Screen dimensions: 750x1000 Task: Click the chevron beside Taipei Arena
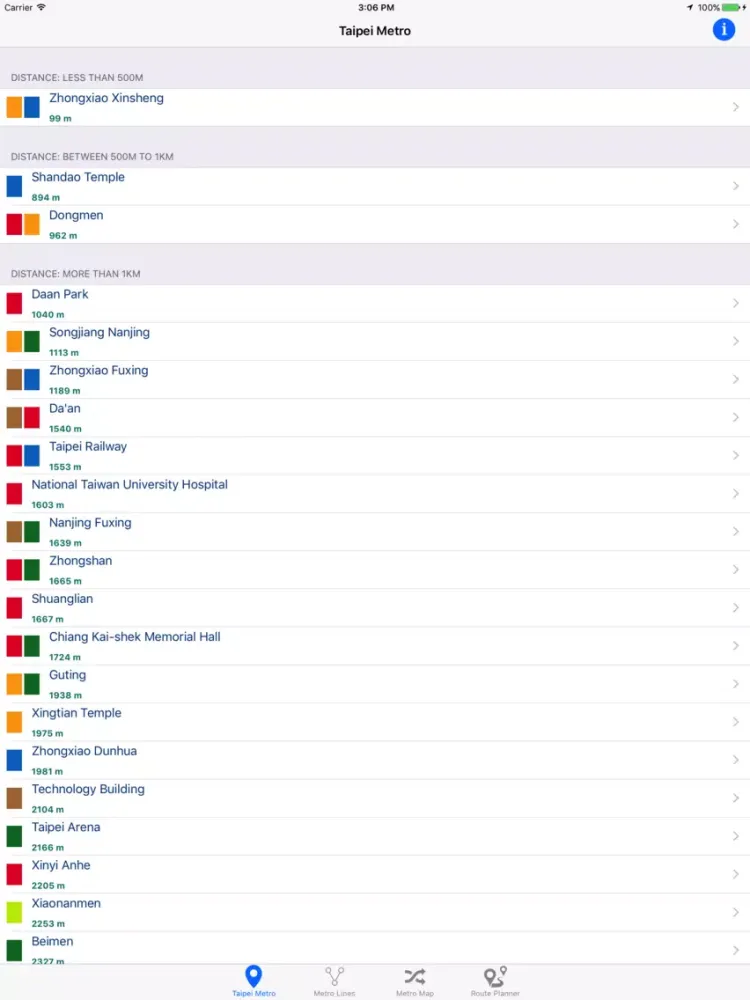pyautogui.click(x=735, y=836)
